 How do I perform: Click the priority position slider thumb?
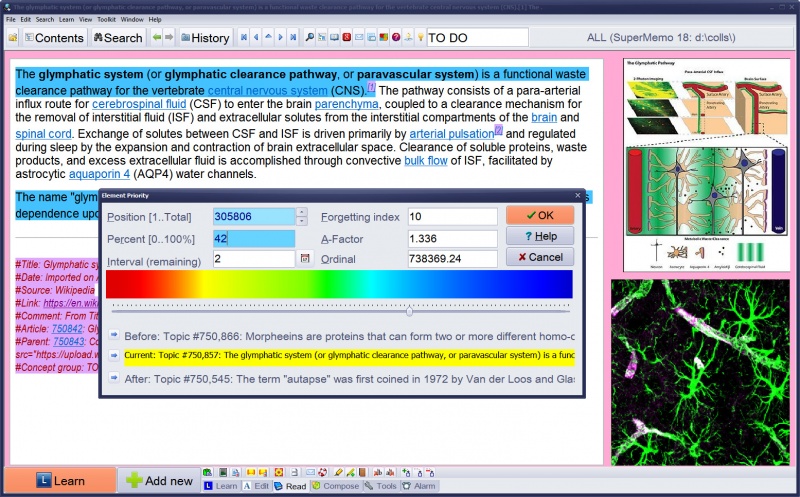pyautogui.click(x=409, y=311)
